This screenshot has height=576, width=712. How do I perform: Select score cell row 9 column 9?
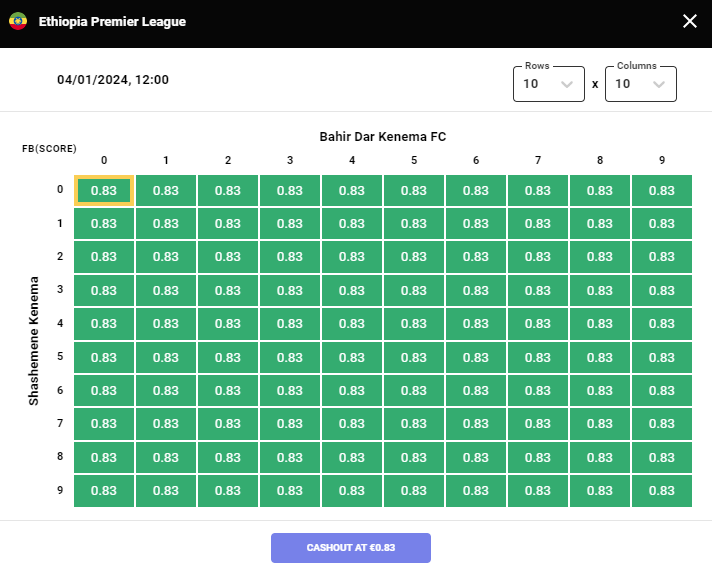coord(661,491)
